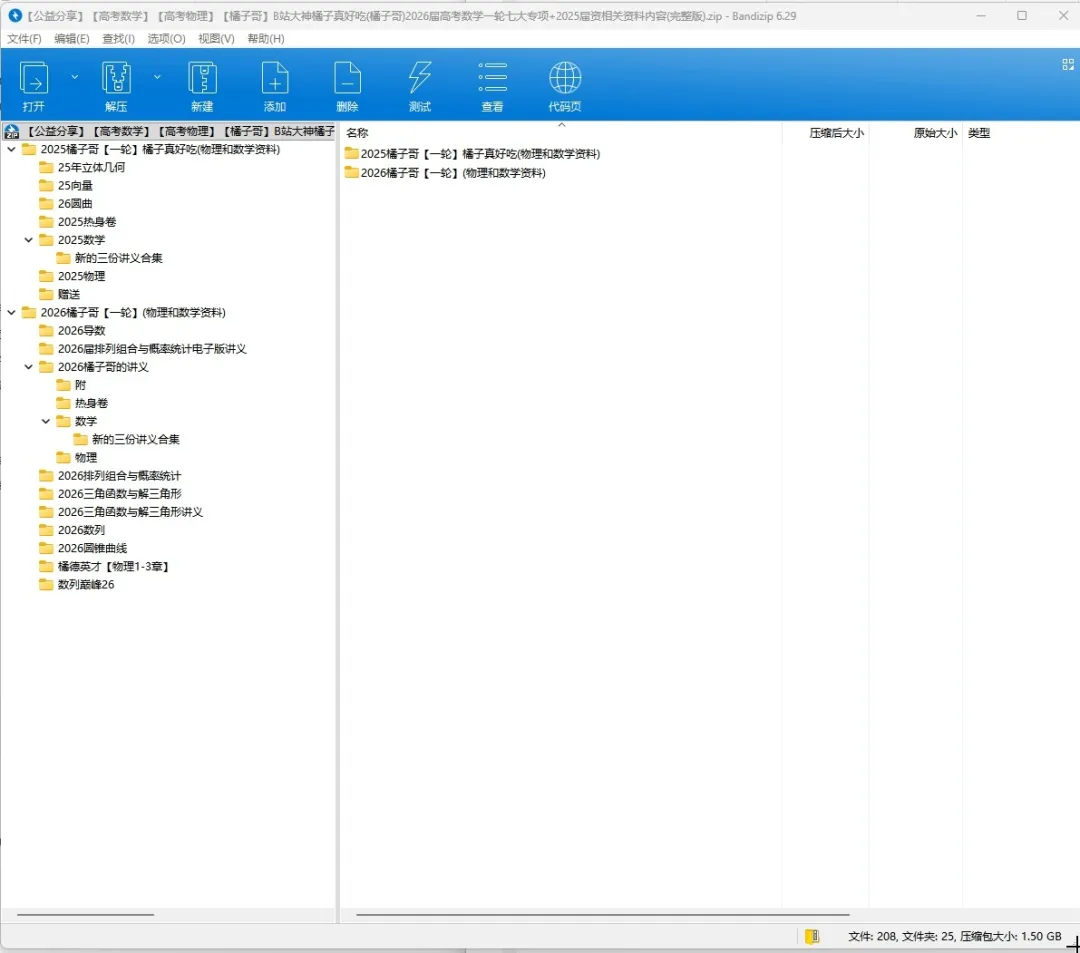
Task: Select the zip root node in the tree
Action: point(169,131)
